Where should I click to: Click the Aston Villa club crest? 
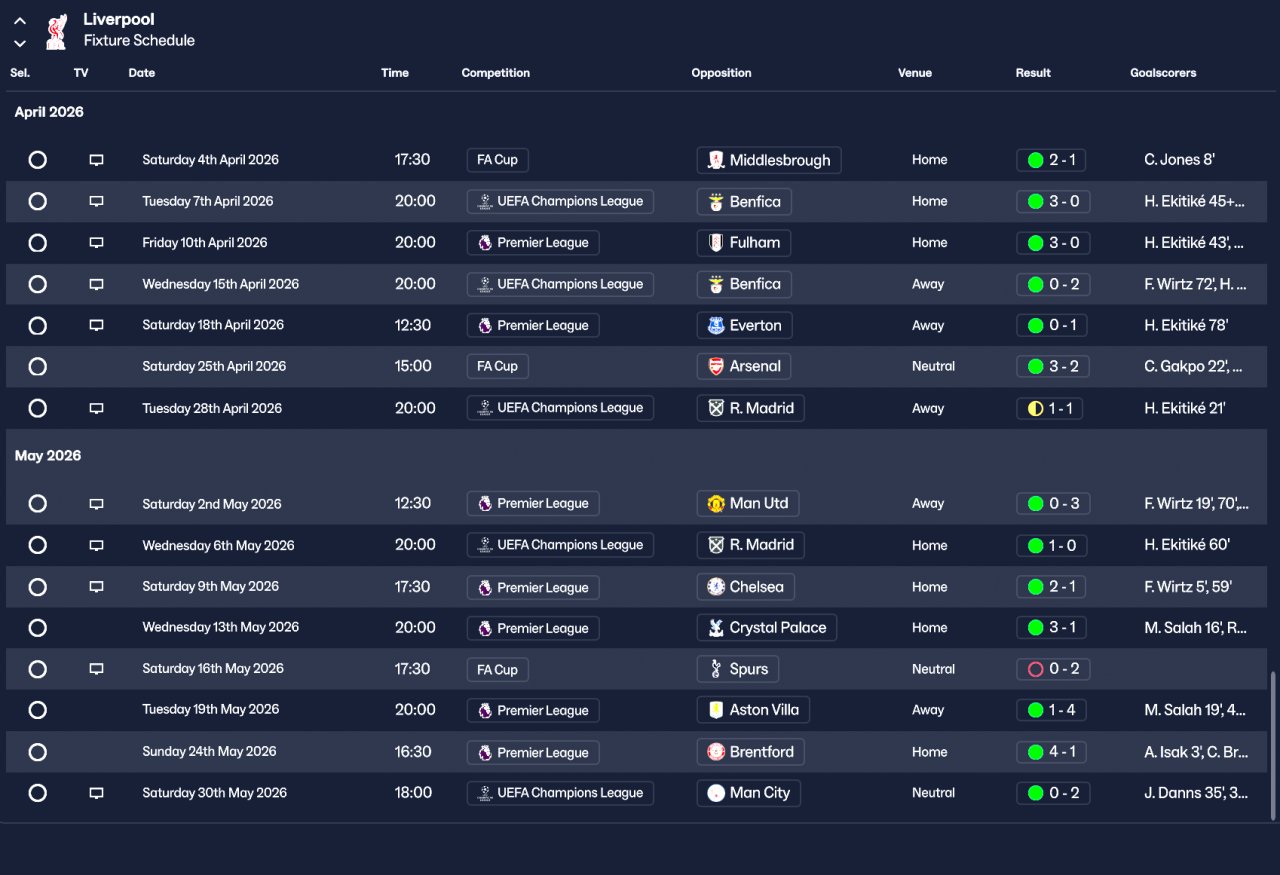(716, 710)
